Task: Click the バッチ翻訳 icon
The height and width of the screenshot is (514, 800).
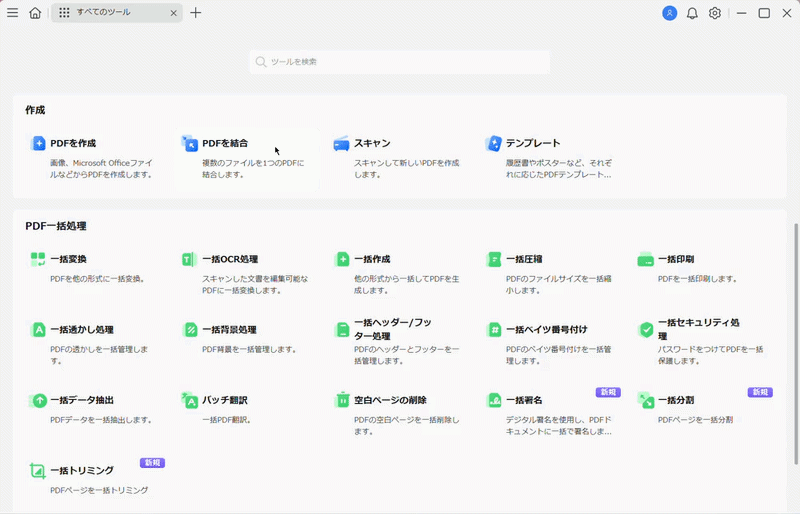Action: (x=189, y=400)
